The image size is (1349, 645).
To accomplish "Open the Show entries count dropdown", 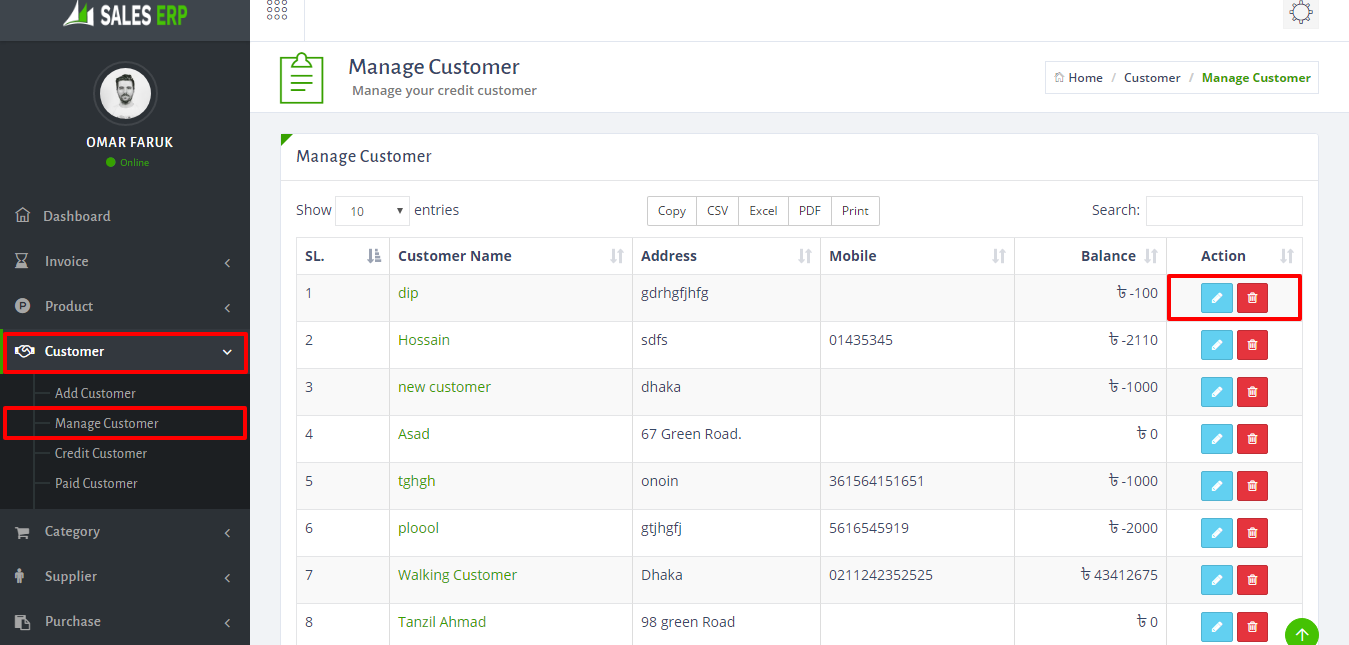I will (372, 211).
